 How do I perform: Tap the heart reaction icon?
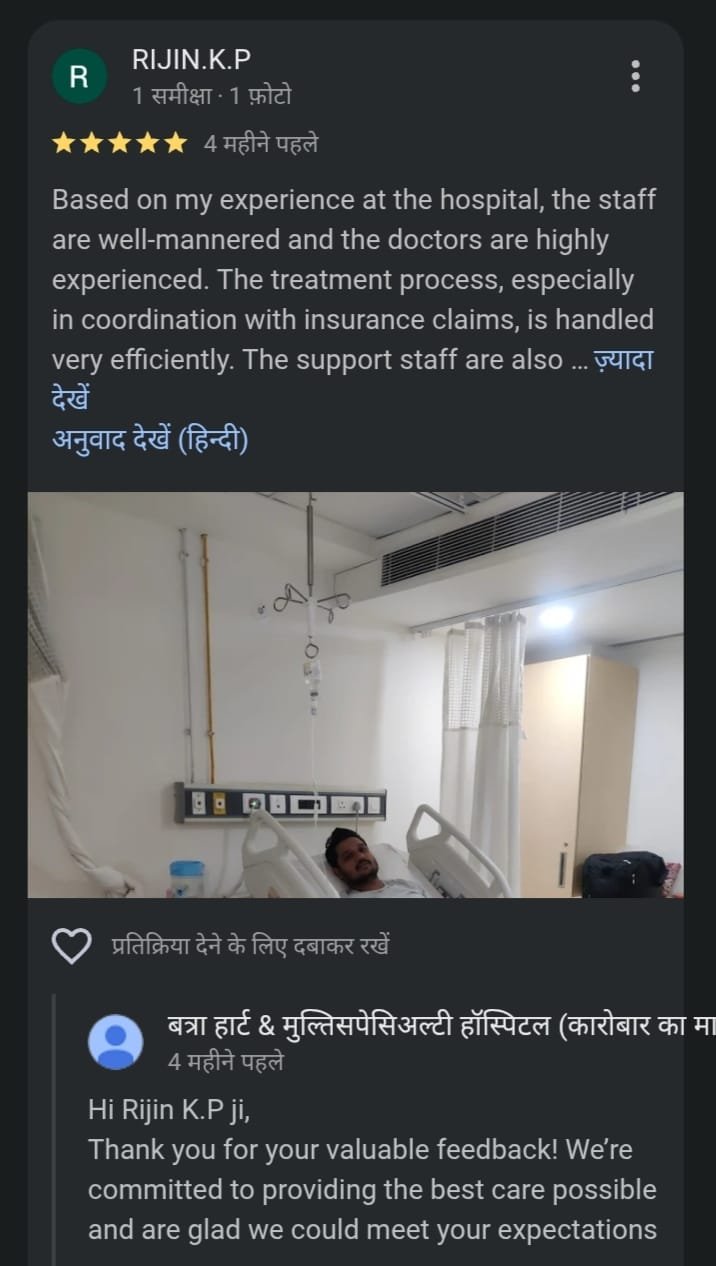(x=71, y=945)
